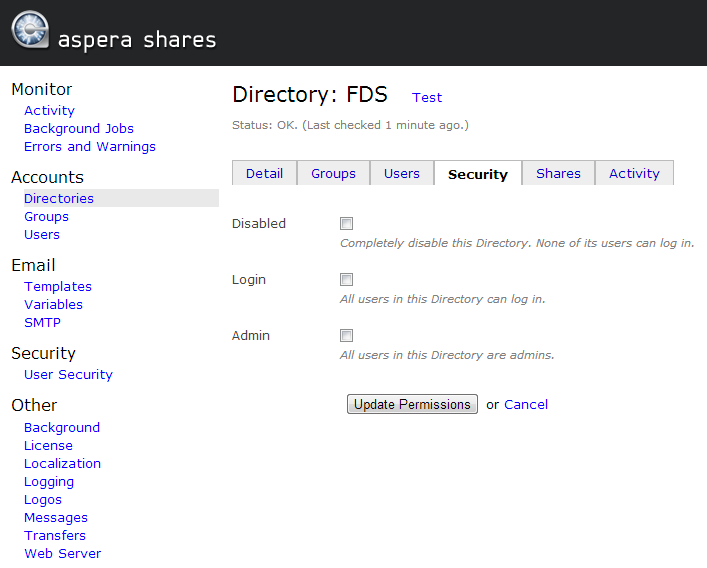Viewport: 707px width, 568px height.
Task: Open Localization settings
Action: (x=62, y=463)
